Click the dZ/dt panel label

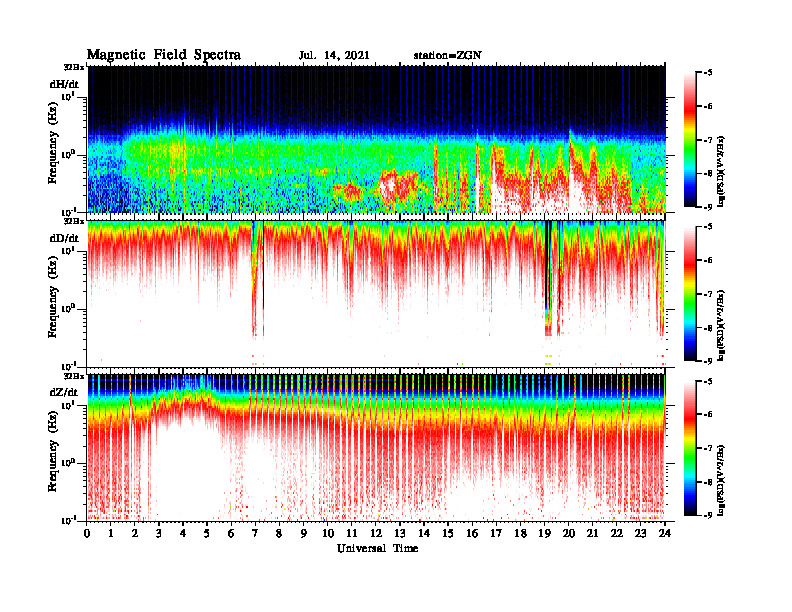coord(64,392)
